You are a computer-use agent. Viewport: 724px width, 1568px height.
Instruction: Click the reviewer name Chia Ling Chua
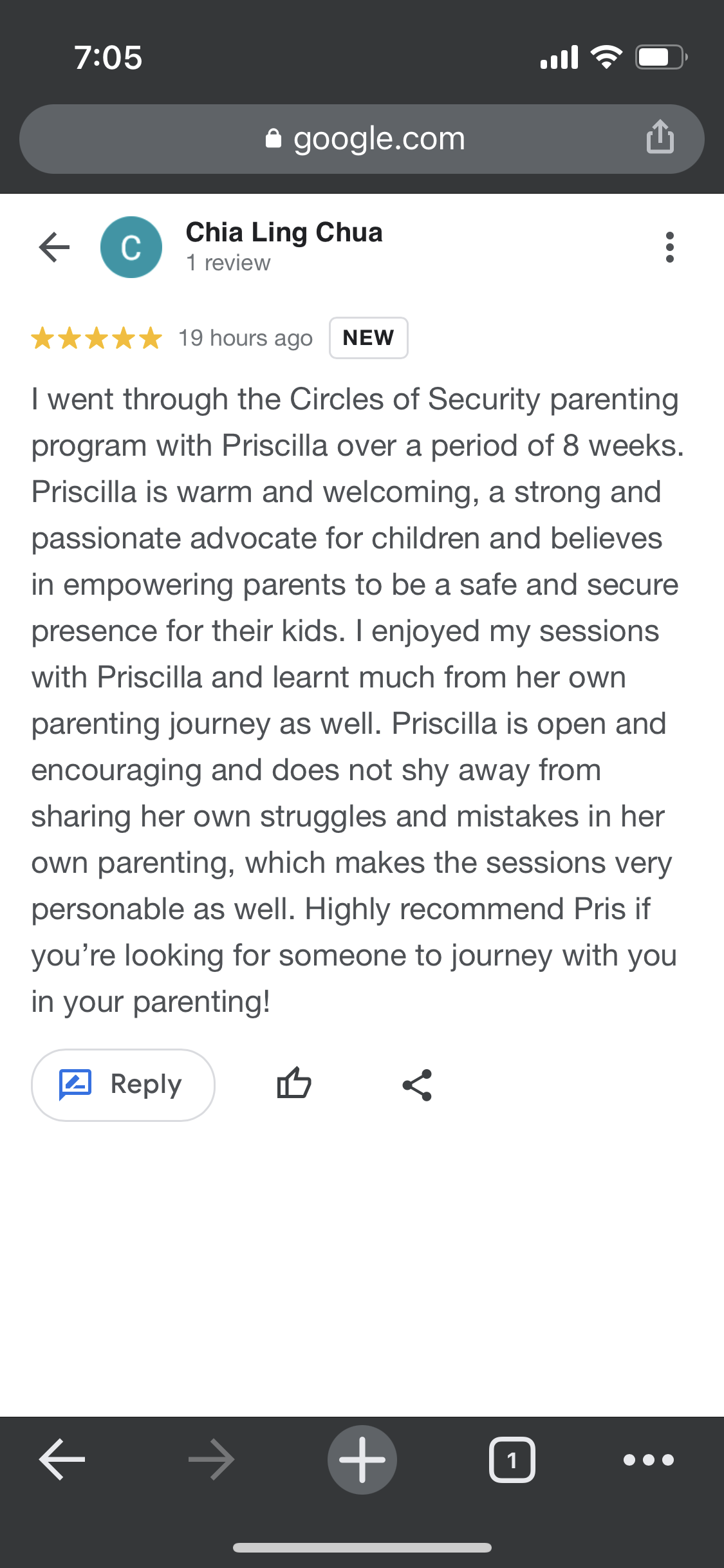[284, 233]
